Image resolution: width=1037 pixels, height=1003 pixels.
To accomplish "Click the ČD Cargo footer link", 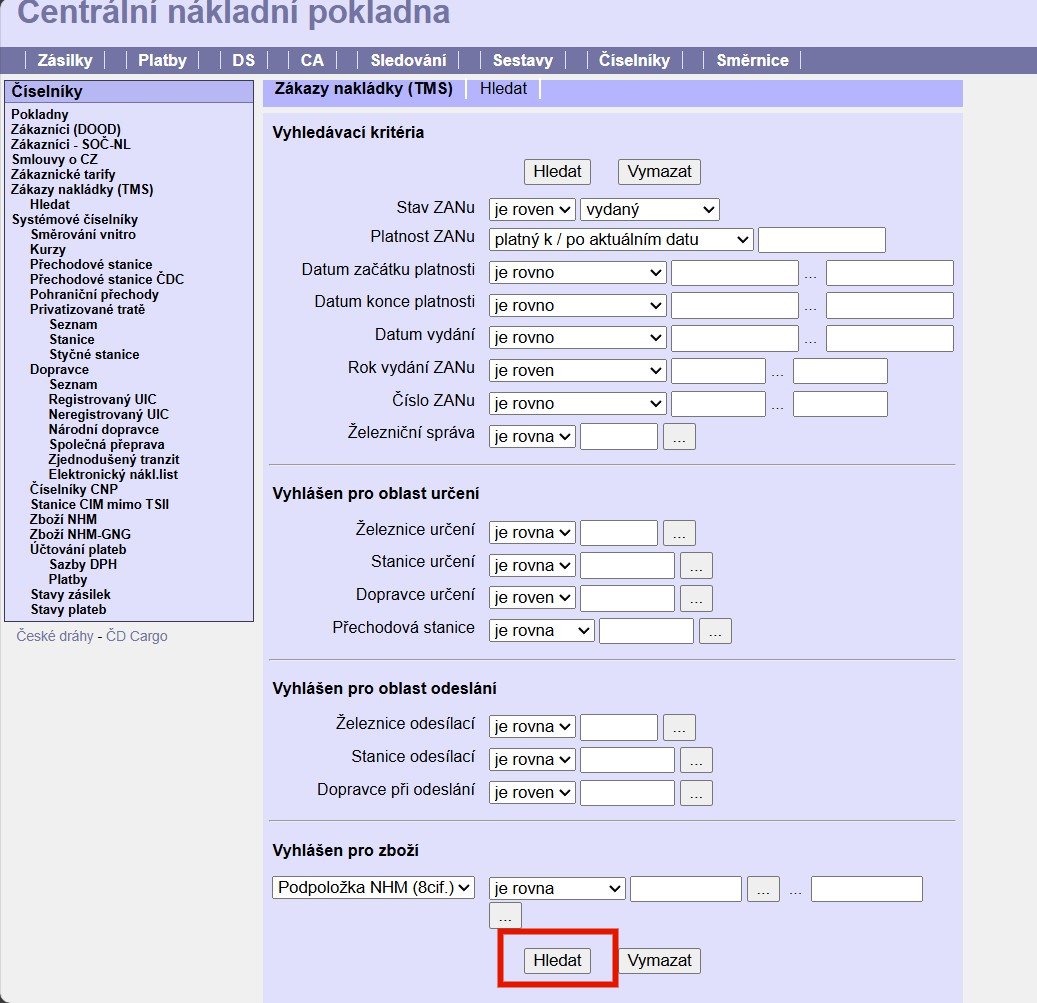I will click(x=137, y=636).
